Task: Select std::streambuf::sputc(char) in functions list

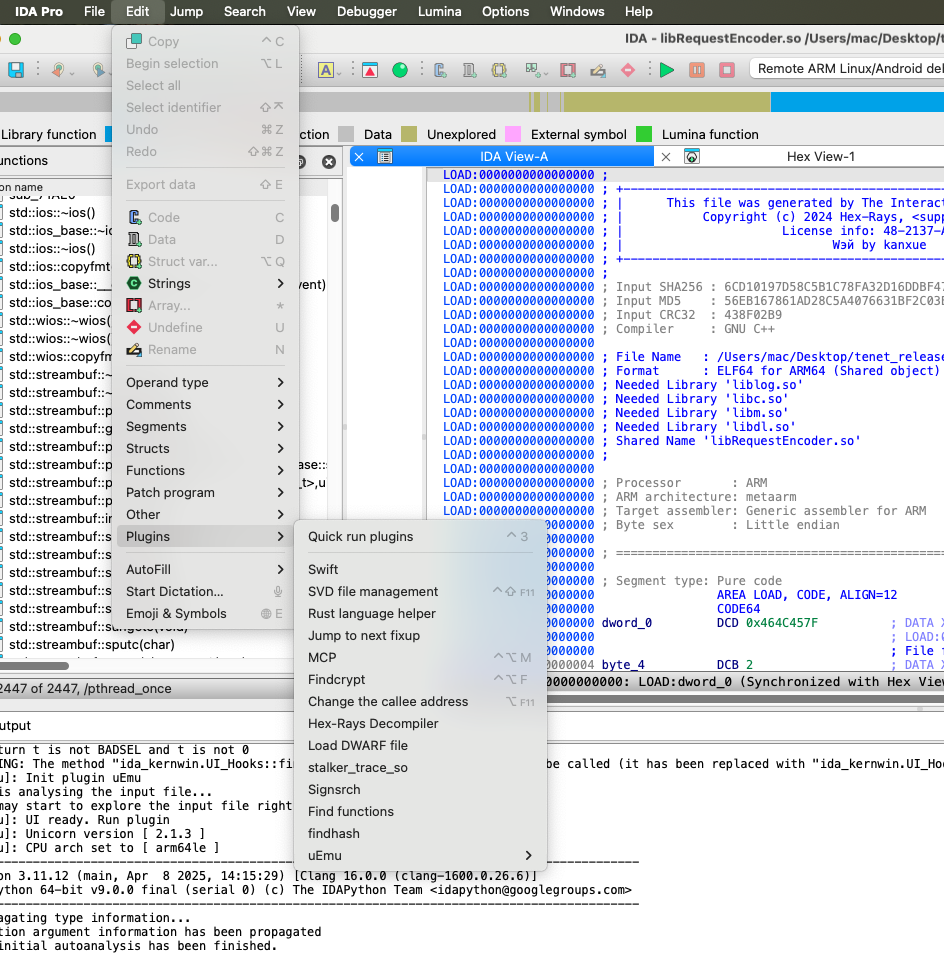Action: tap(92, 645)
